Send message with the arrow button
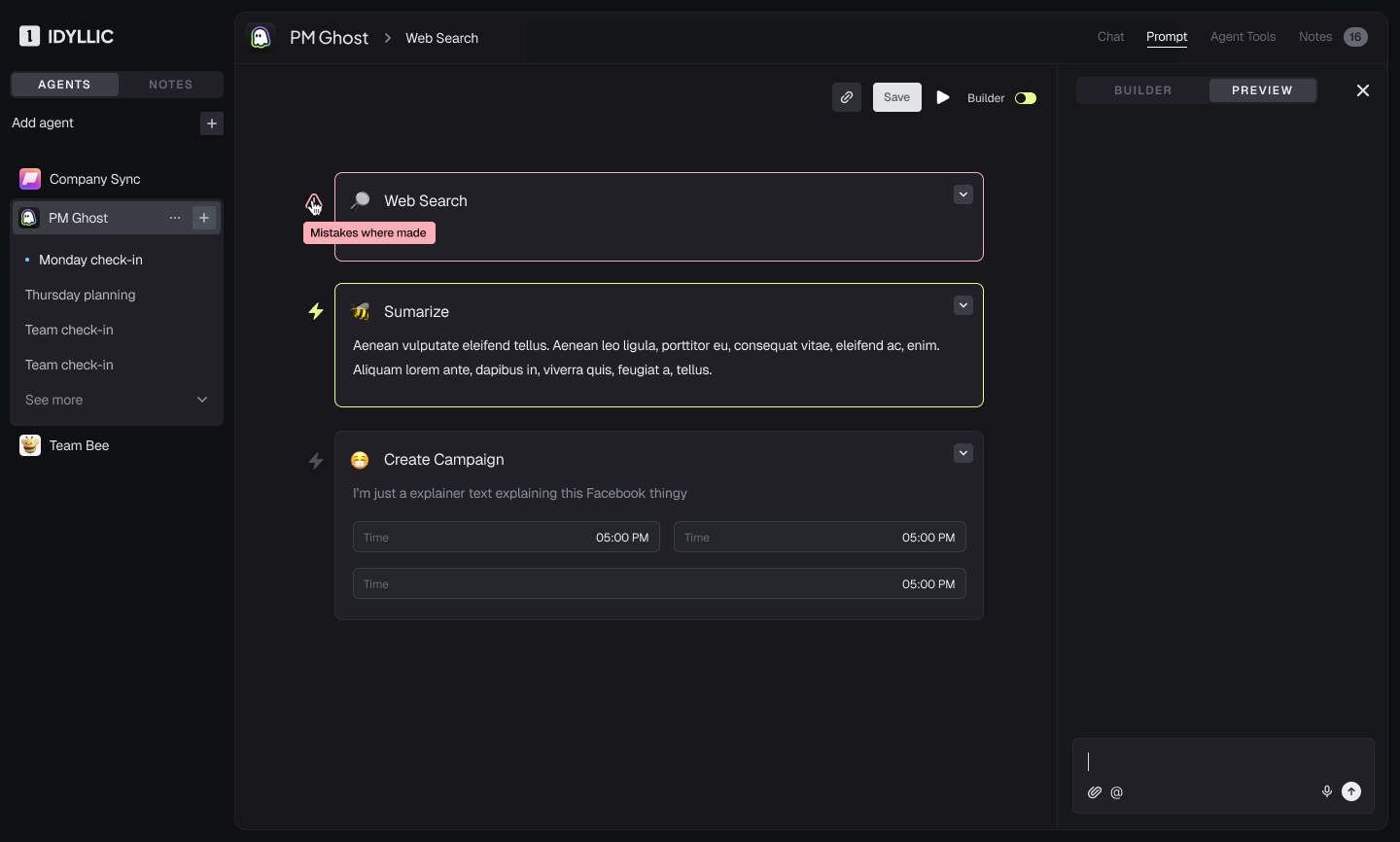1400x842 pixels. click(1351, 791)
